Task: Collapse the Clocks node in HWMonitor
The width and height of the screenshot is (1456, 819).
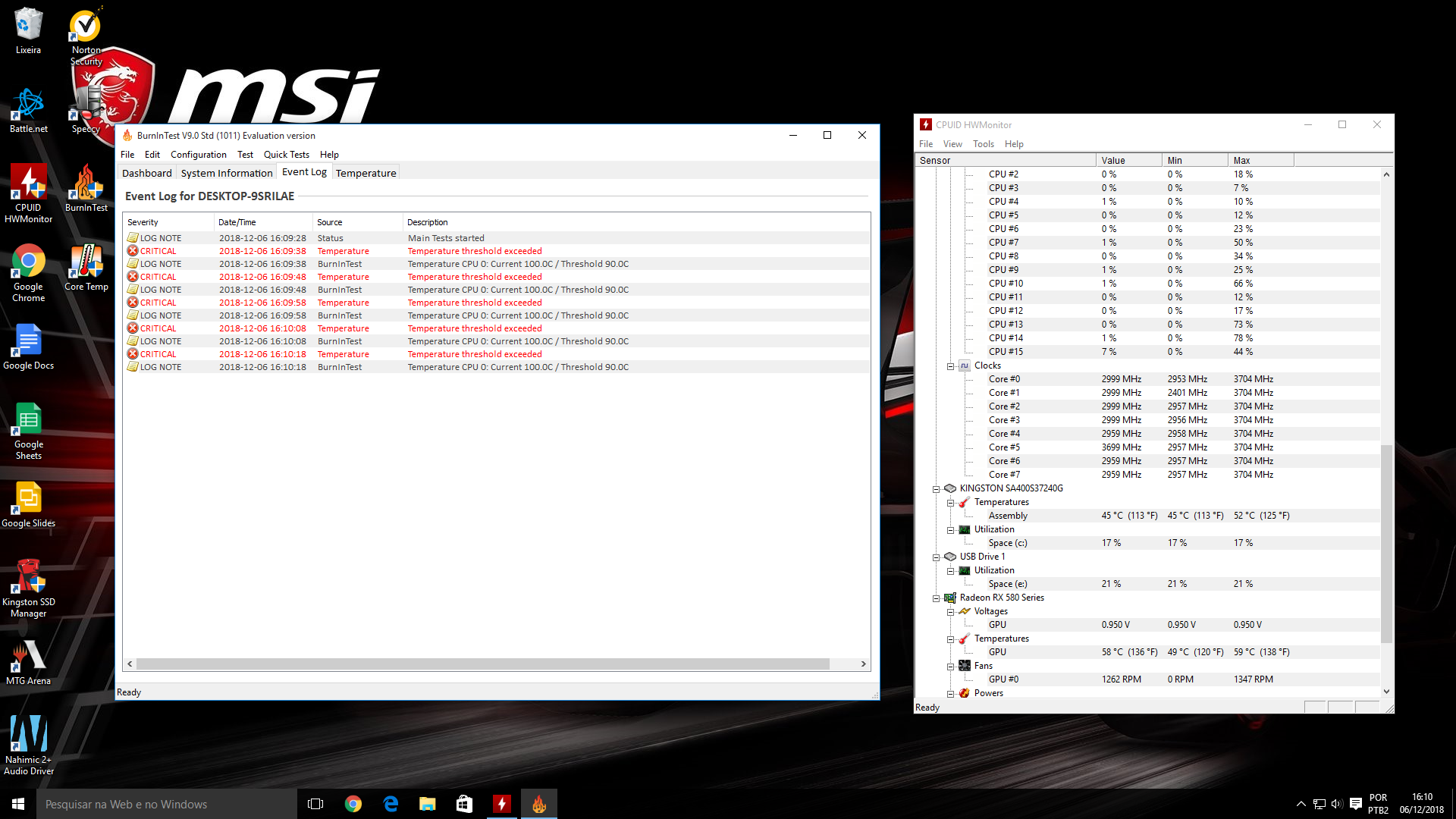Action: [x=950, y=366]
